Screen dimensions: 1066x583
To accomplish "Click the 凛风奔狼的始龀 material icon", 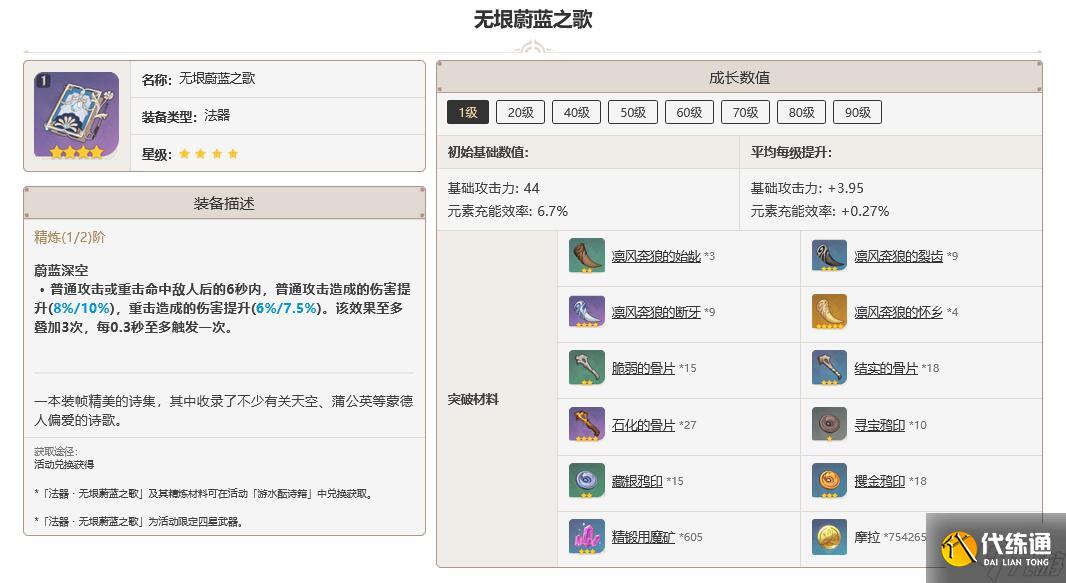I will click(x=587, y=256).
